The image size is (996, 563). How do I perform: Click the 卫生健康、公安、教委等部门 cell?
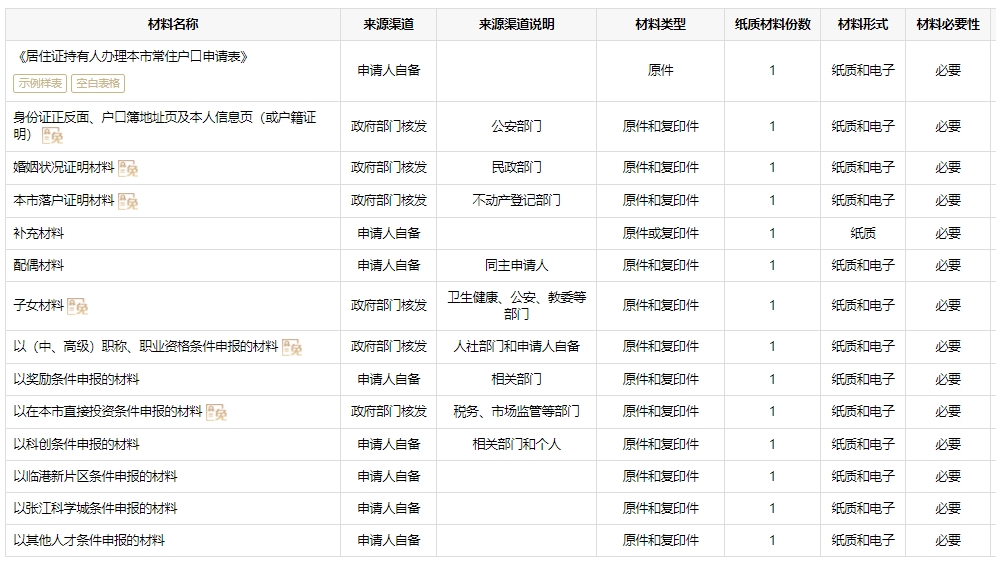[x=516, y=305]
